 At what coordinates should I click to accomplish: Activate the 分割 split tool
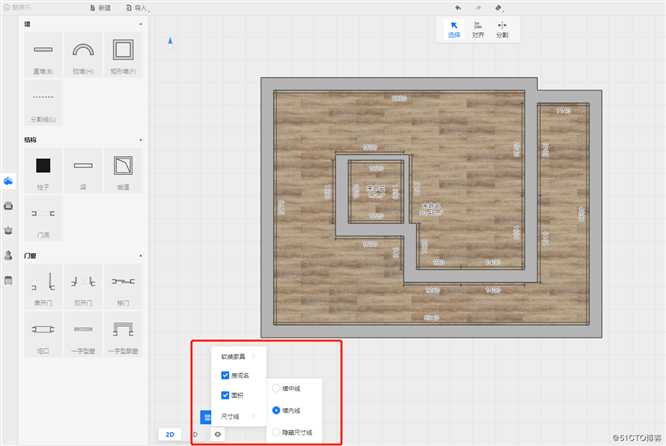point(502,30)
